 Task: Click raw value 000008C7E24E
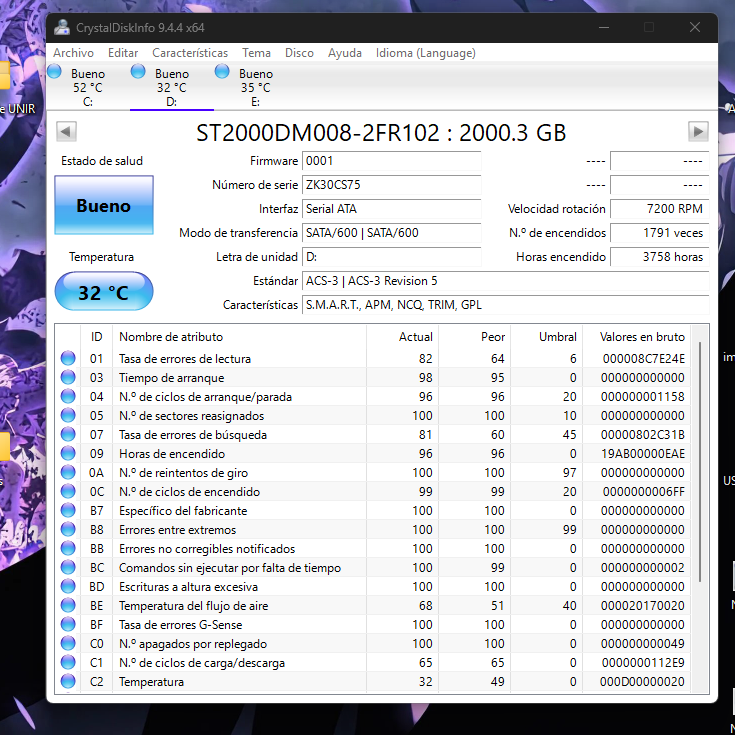643,359
